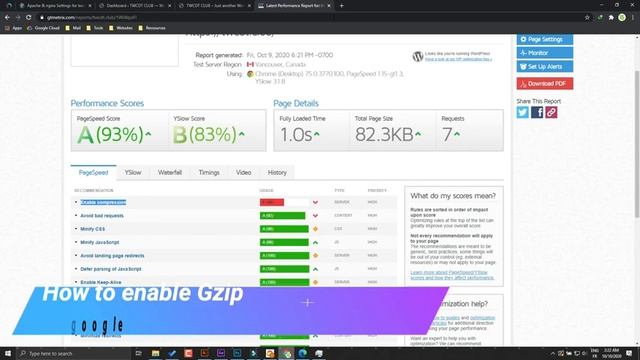Open the Windows notification center

629,353
